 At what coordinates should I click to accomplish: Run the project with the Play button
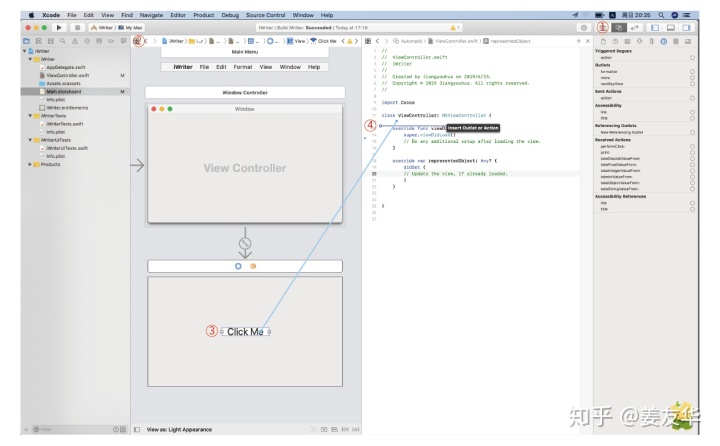pos(59,28)
